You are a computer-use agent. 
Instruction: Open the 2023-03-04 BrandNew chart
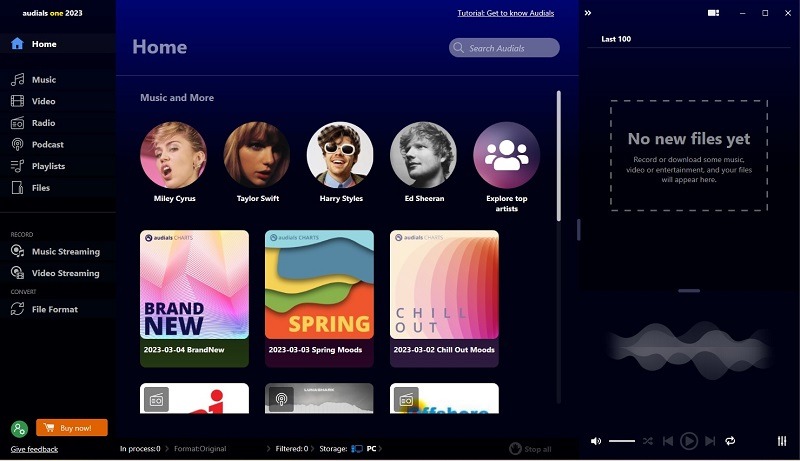click(194, 299)
